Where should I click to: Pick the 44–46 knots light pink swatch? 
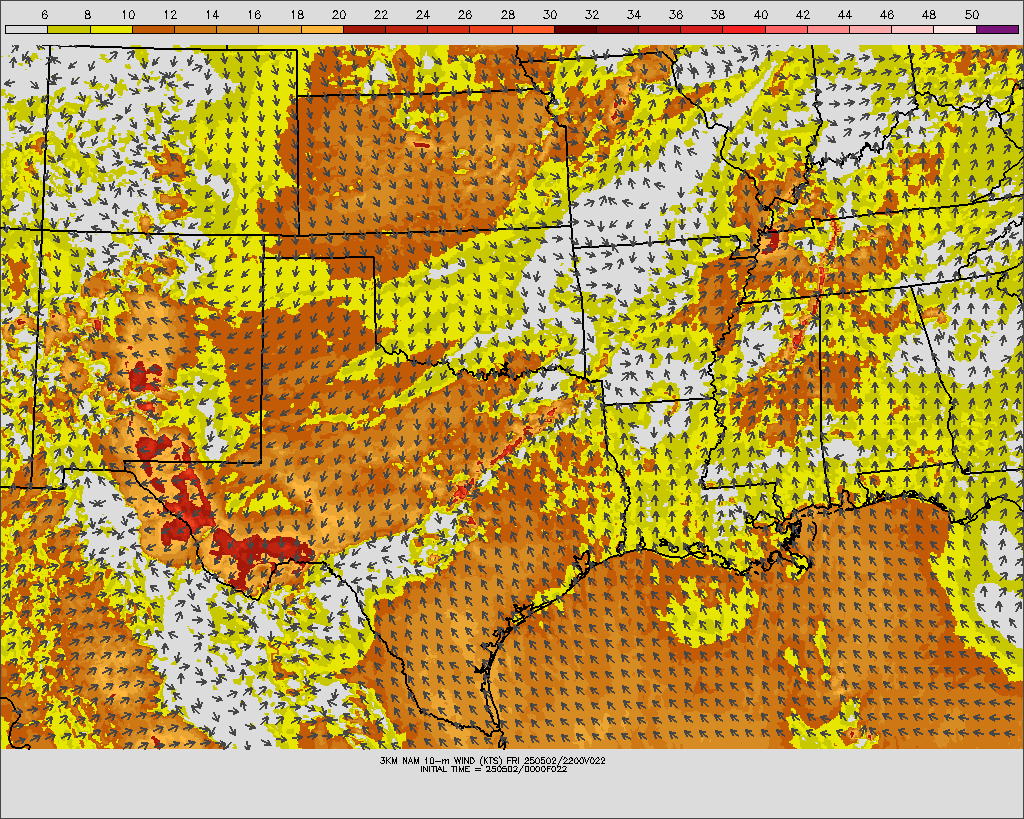coord(871,29)
